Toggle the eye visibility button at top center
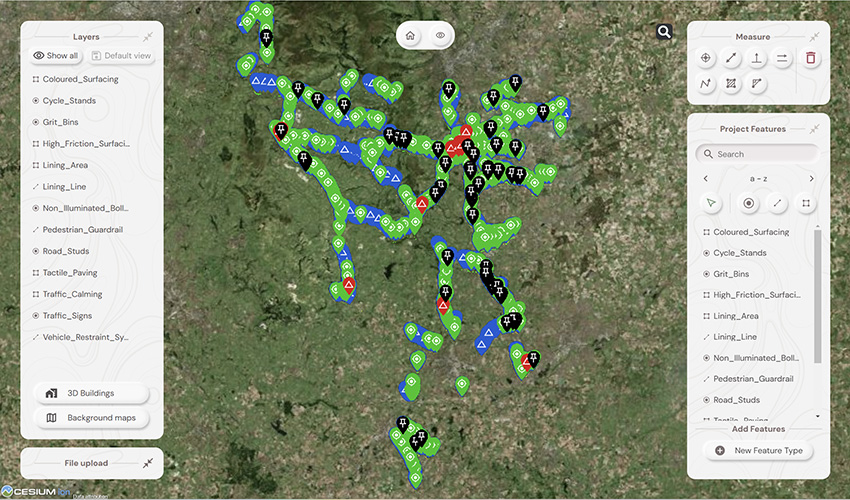The height and width of the screenshot is (500, 850). pyautogui.click(x=440, y=35)
